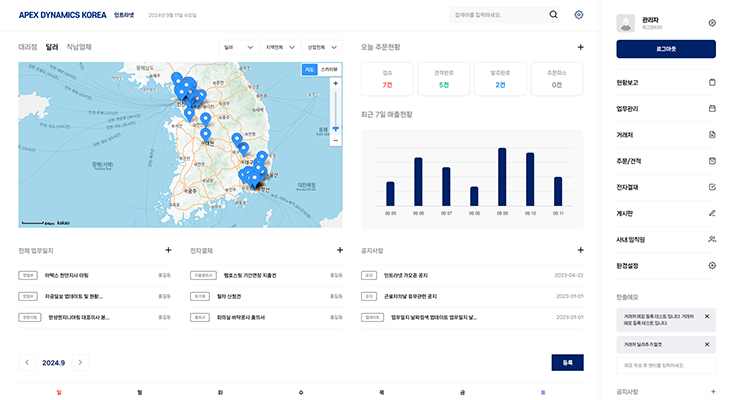Open the 웹호스팅 기간연장 지출건 entry
This screenshot has width=730, height=400.
click(250, 275)
